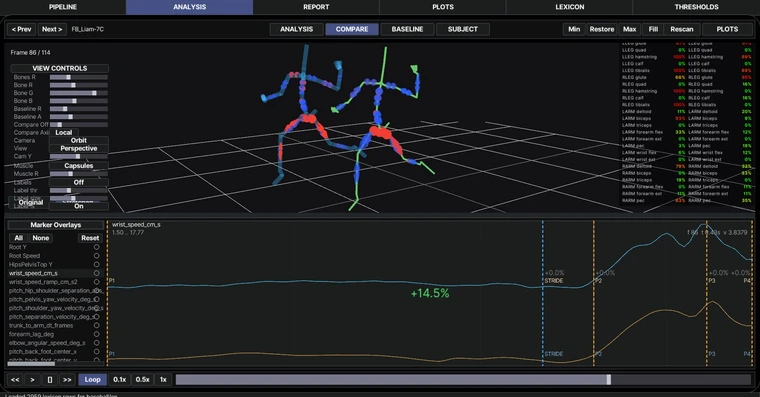The height and width of the screenshot is (397, 760).
Task: Enable Root Speed overlay radio
Action: tap(96, 256)
